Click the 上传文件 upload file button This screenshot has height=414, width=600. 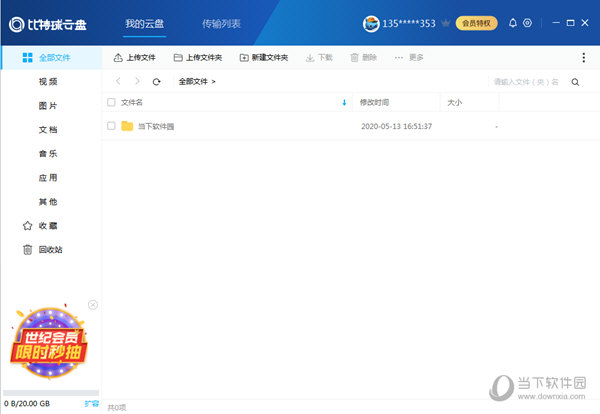tap(135, 58)
